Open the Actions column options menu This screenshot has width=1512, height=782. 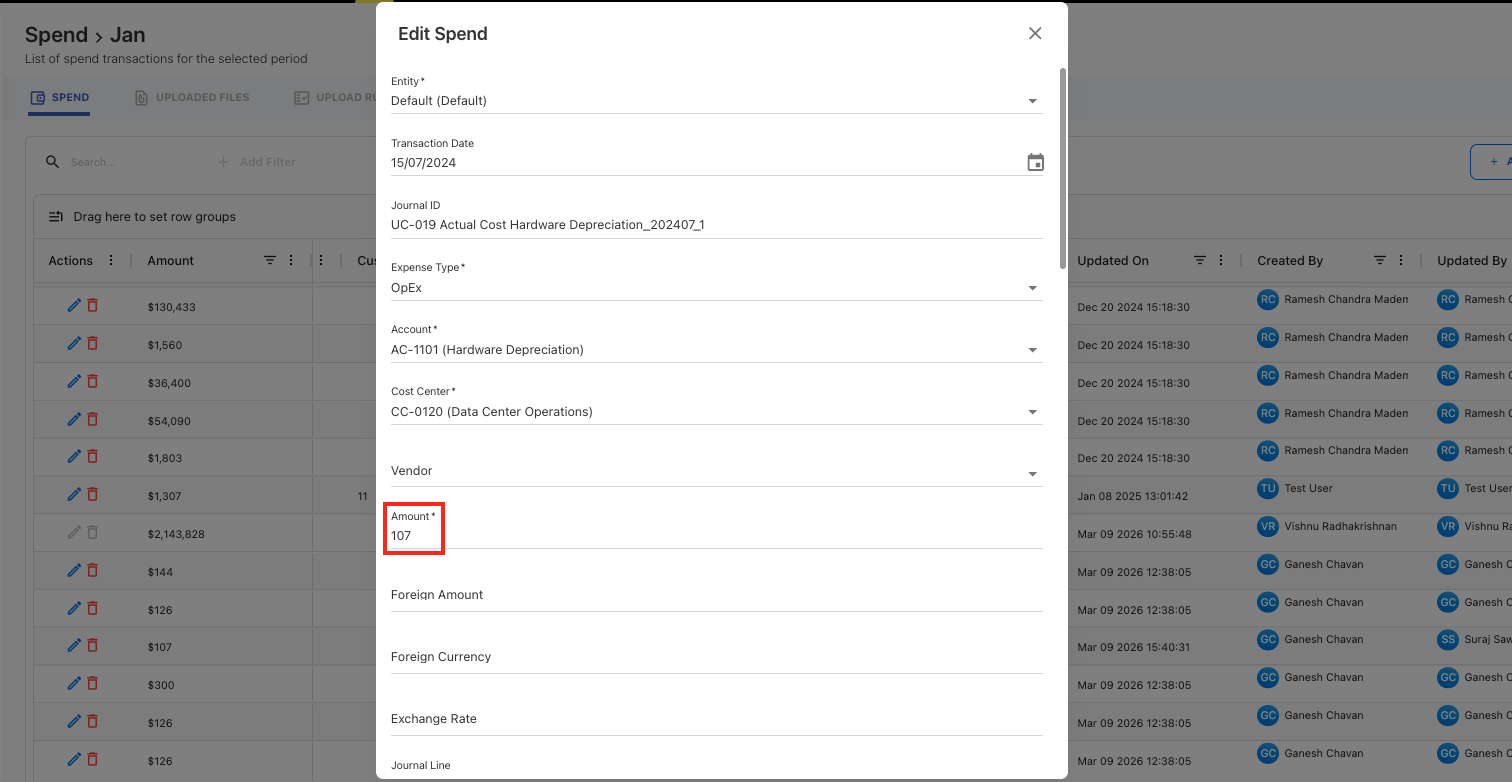111,260
